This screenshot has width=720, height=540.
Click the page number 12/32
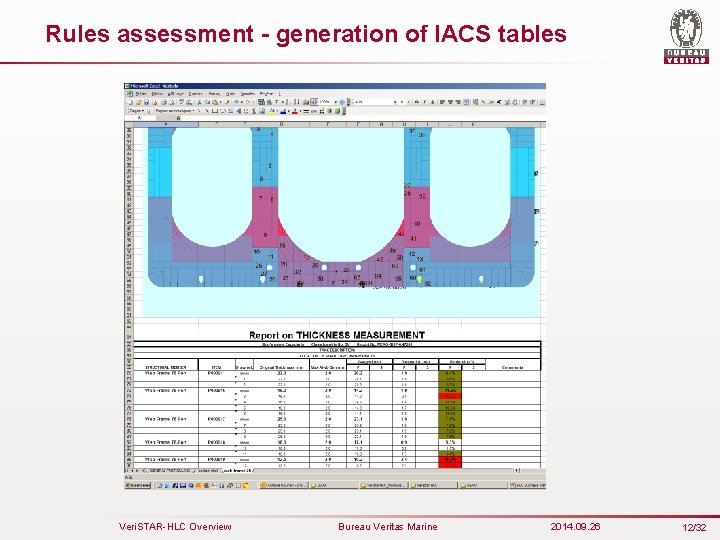click(x=694, y=528)
